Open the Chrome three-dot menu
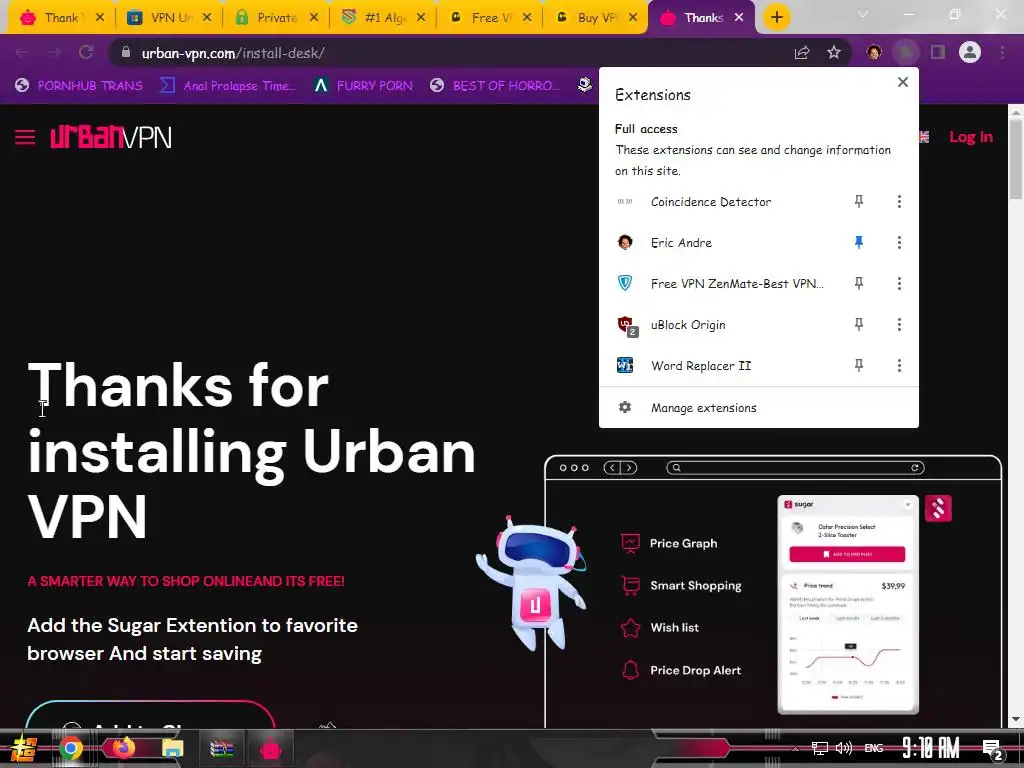This screenshot has width=1024, height=768. pyautogui.click(x=1002, y=53)
